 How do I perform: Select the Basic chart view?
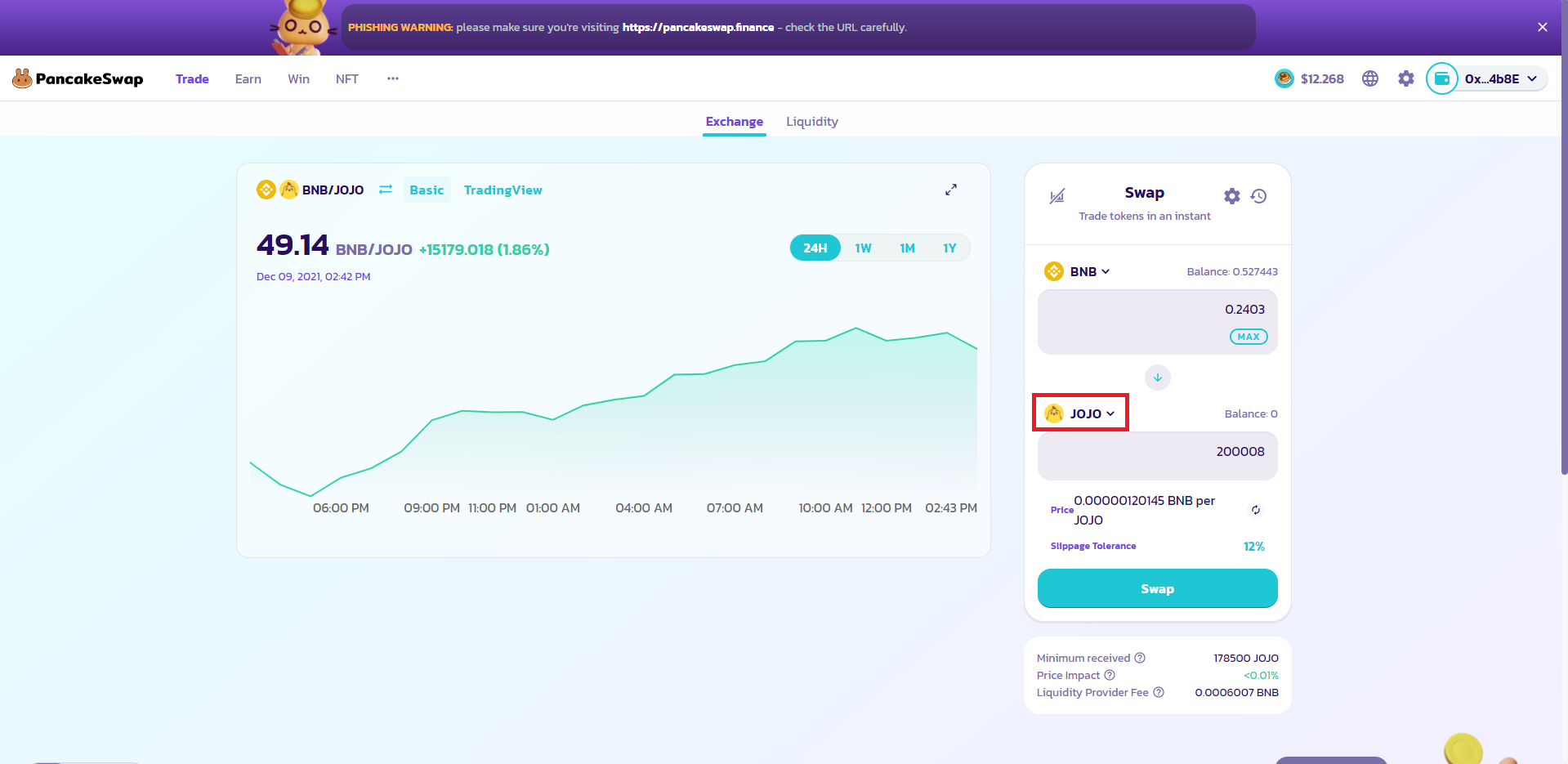pos(427,190)
